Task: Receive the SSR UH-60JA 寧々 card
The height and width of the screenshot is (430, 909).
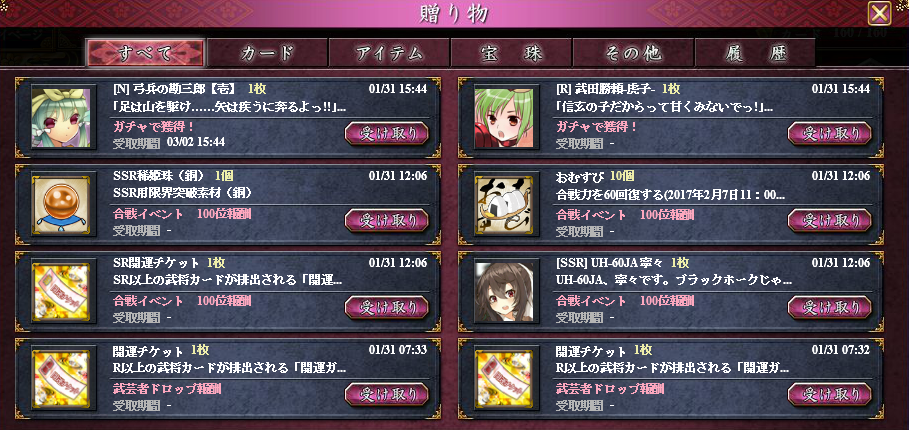Action: pyautogui.click(x=829, y=308)
